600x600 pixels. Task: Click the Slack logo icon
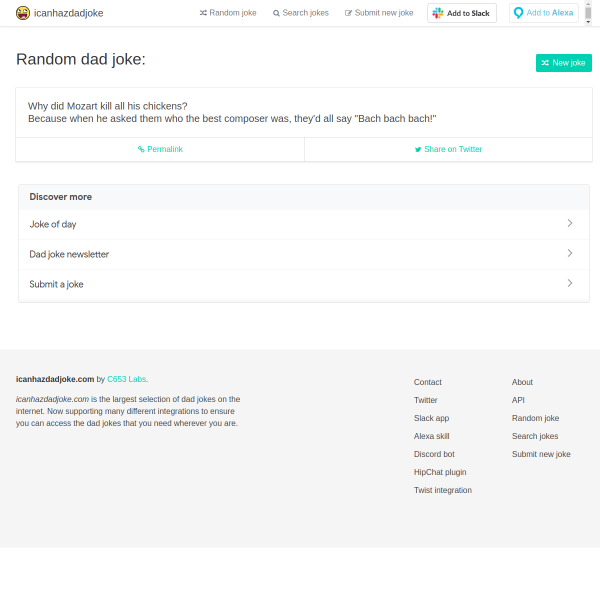coord(438,13)
